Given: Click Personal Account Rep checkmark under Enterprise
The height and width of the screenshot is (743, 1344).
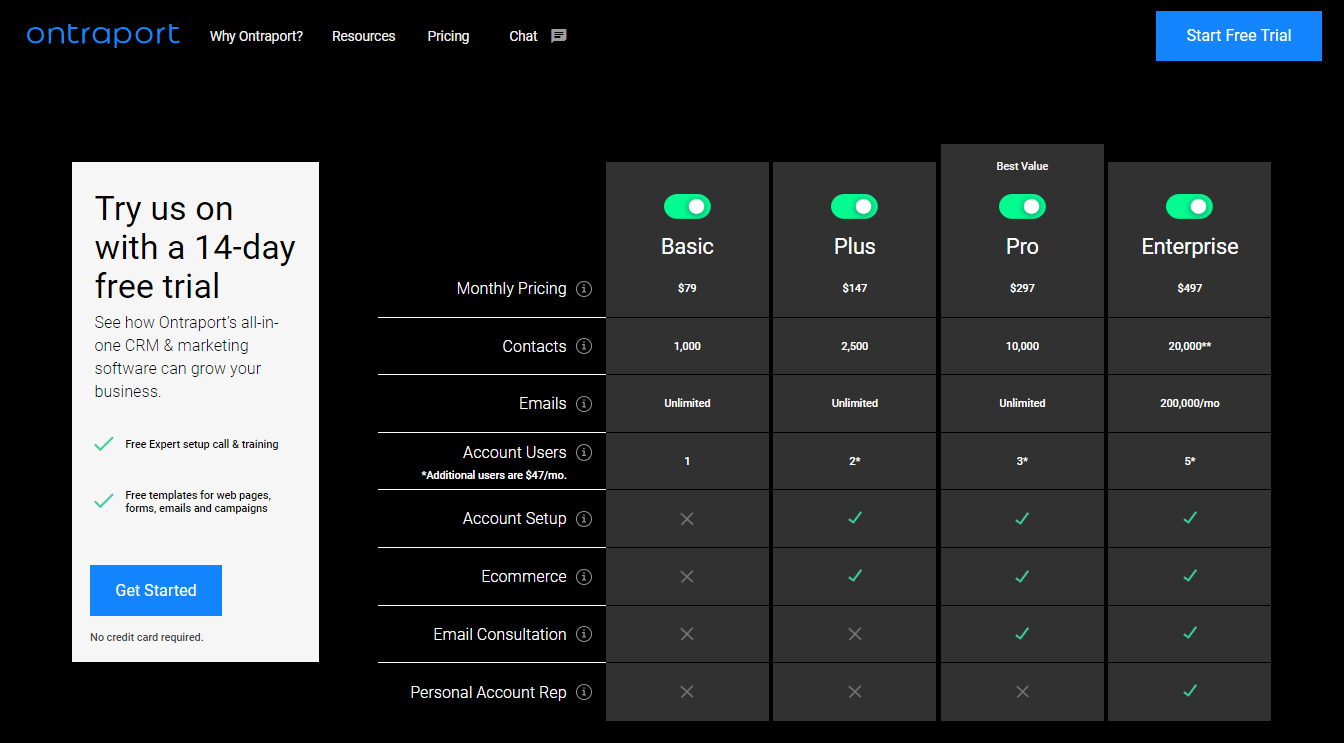Looking at the screenshot, I should point(1189,691).
